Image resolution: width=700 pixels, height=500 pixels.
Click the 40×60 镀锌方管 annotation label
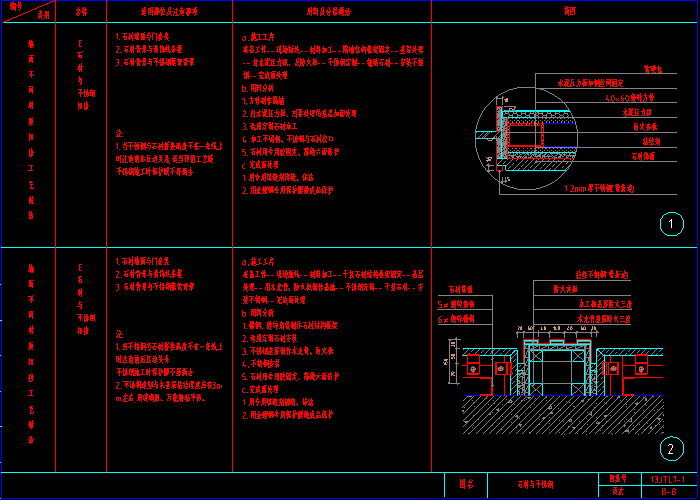[630, 98]
